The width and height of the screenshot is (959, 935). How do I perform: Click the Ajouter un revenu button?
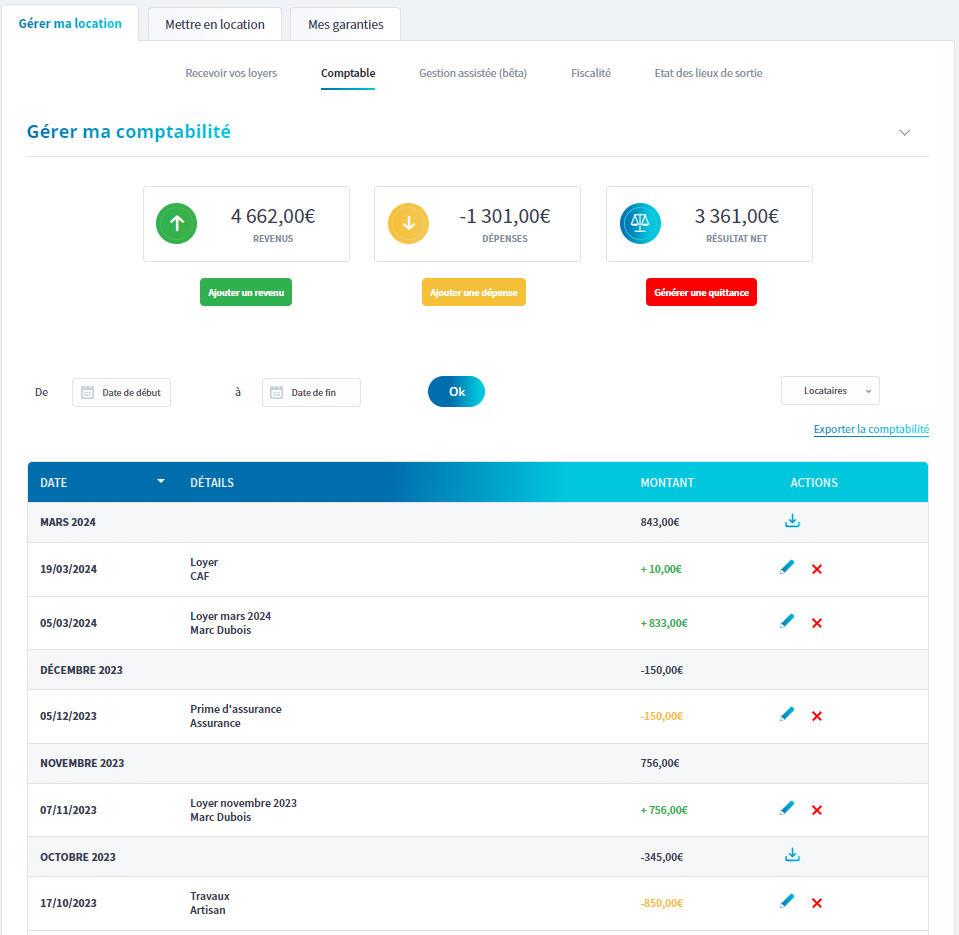(246, 292)
